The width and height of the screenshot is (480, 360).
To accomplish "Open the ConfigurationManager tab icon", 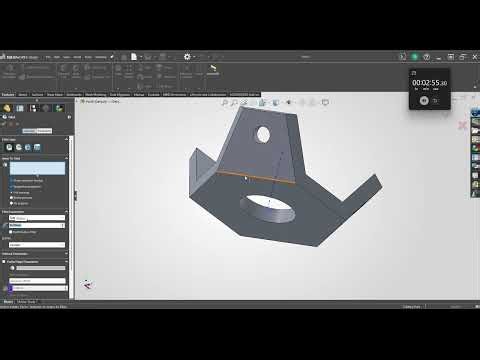I will (x=33, y=108).
